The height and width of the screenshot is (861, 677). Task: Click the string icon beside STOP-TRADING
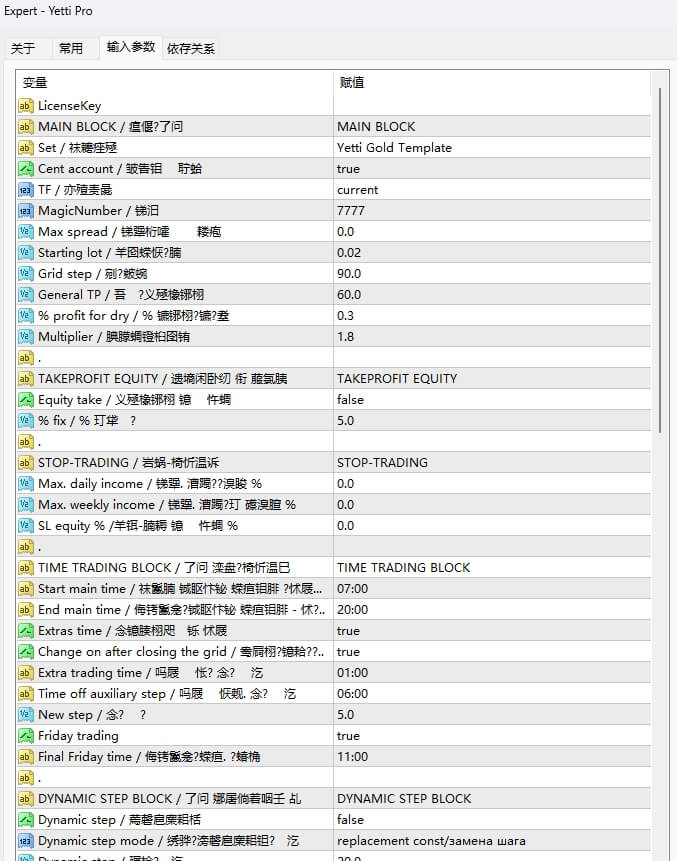coord(26,463)
